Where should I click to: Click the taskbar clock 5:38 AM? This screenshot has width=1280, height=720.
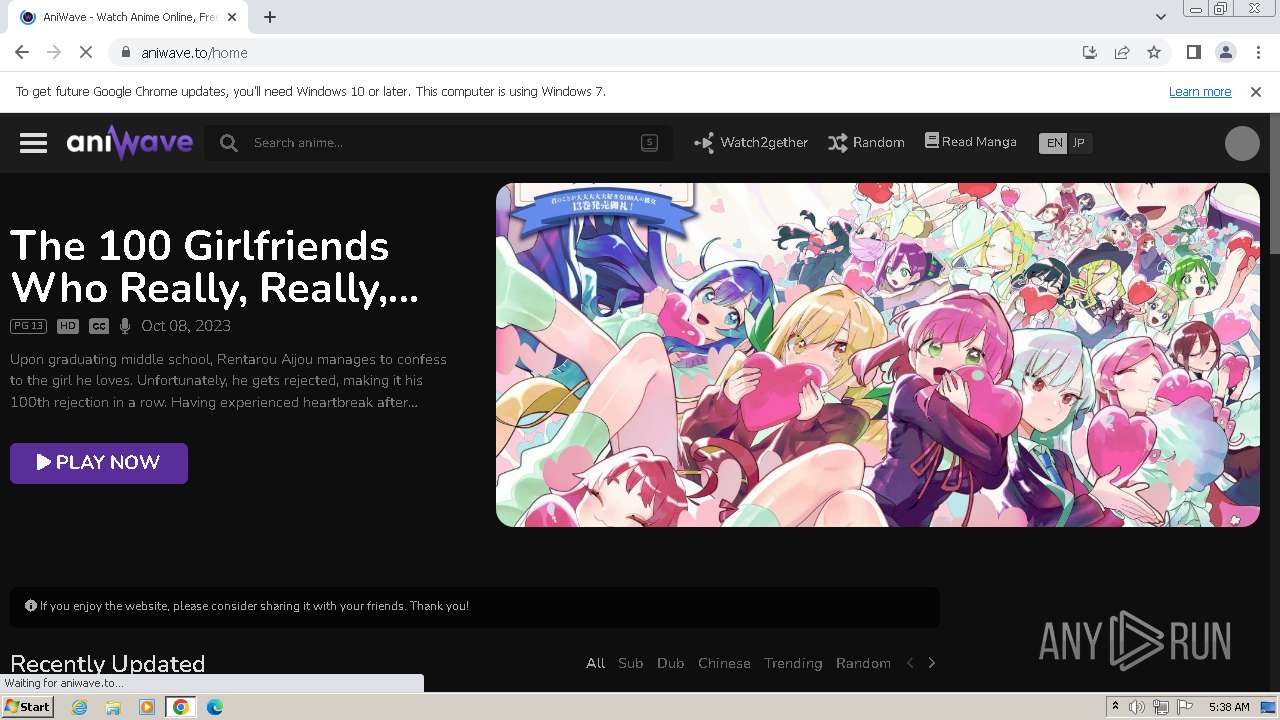pos(1229,707)
